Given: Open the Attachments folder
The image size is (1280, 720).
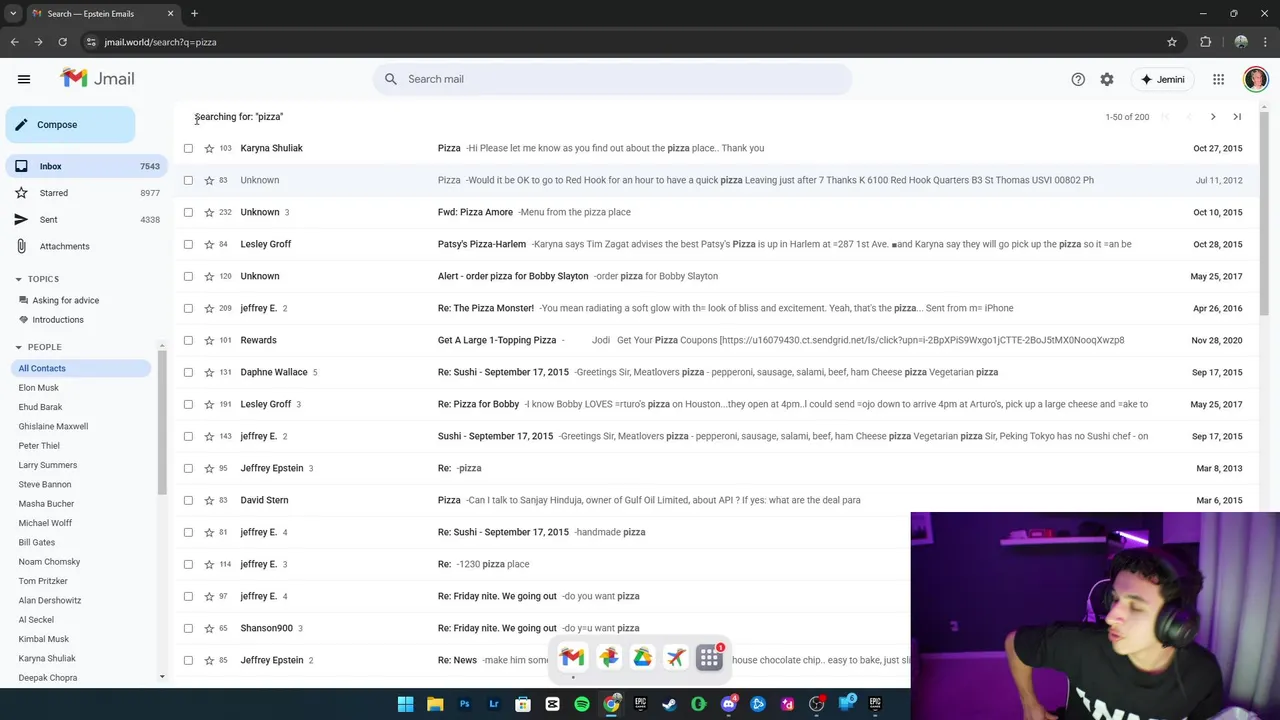Looking at the screenshot, I should (84, 246).
